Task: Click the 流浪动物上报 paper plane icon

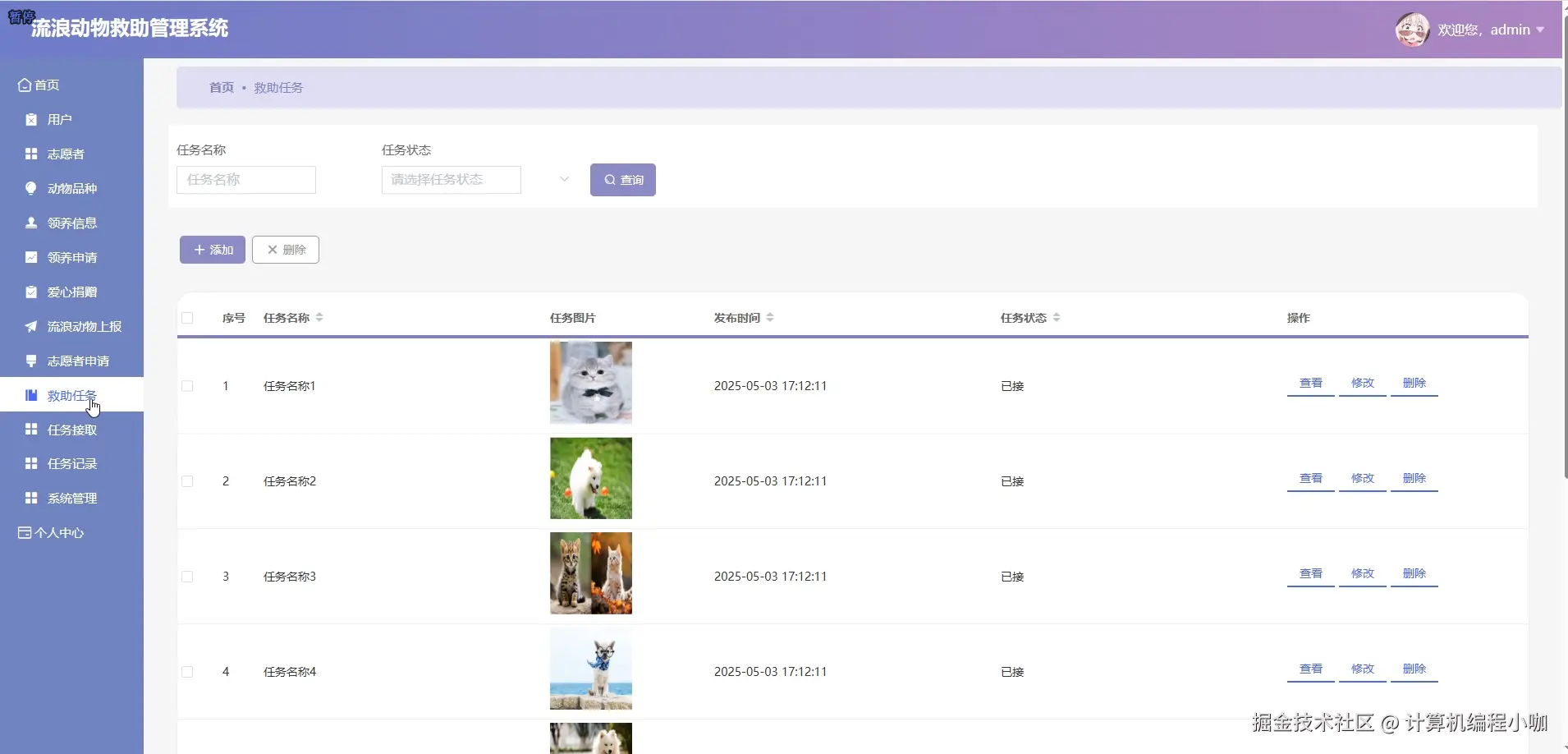Action: tap(31, 327)
